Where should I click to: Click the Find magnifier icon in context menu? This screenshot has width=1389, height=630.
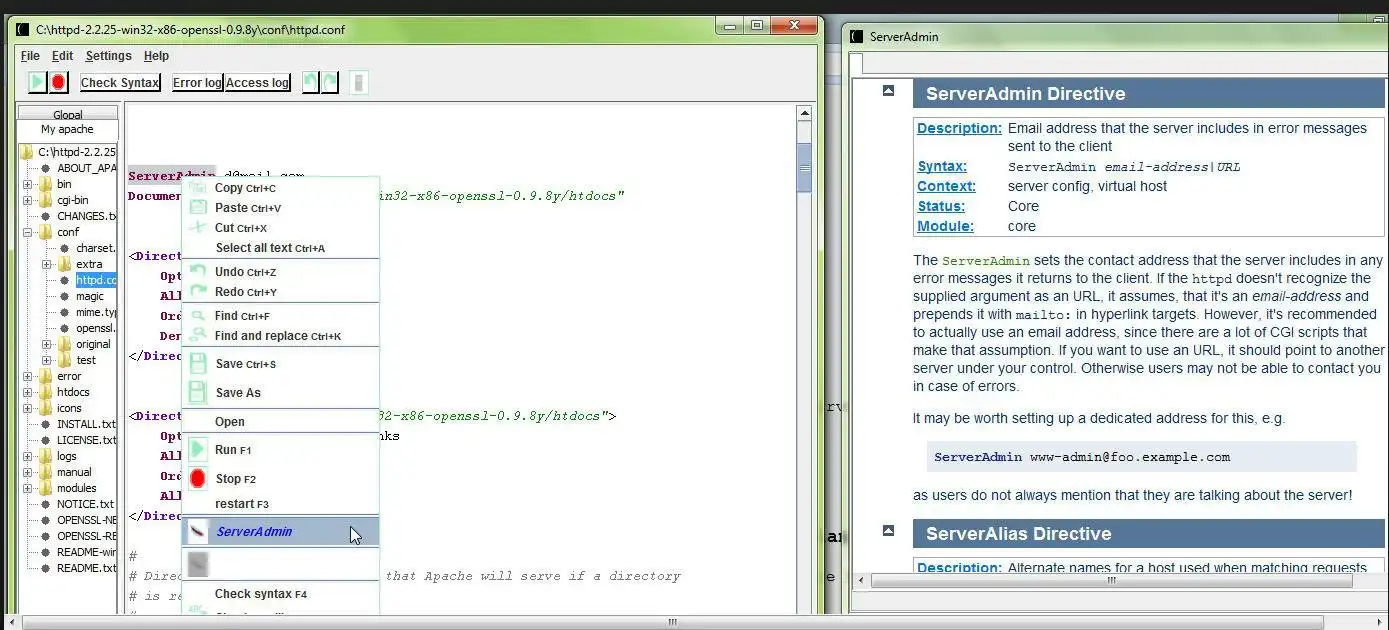point(198,316)
